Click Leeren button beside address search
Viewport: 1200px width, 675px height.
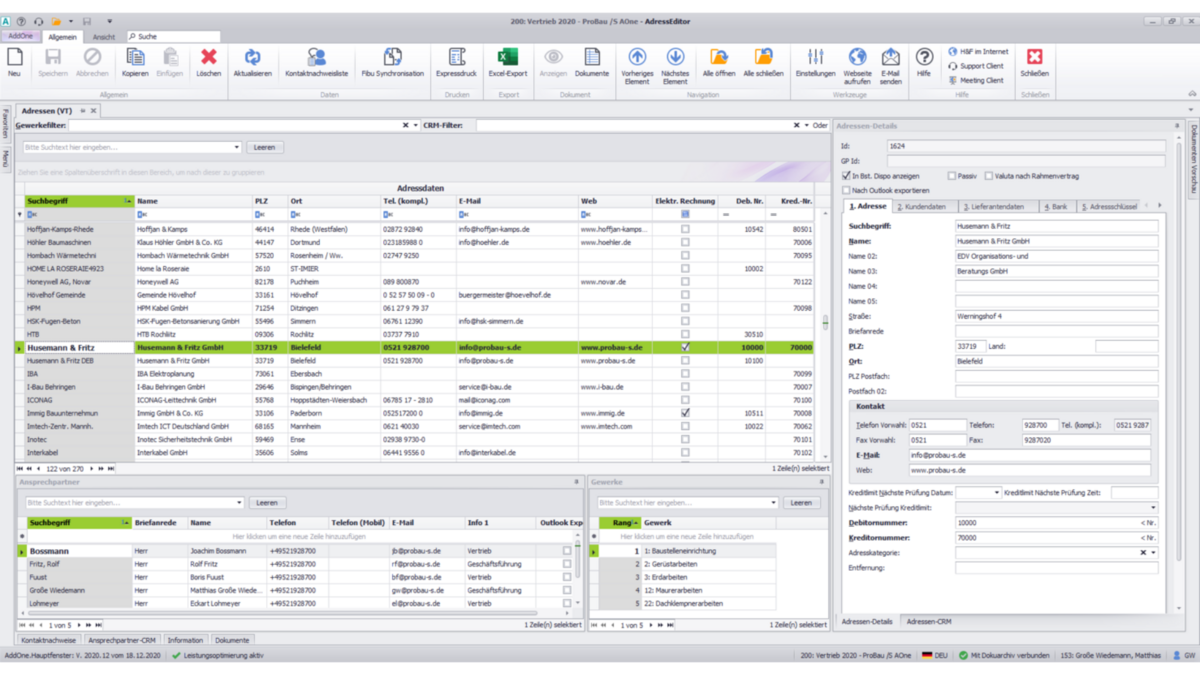tap(264, 147)
